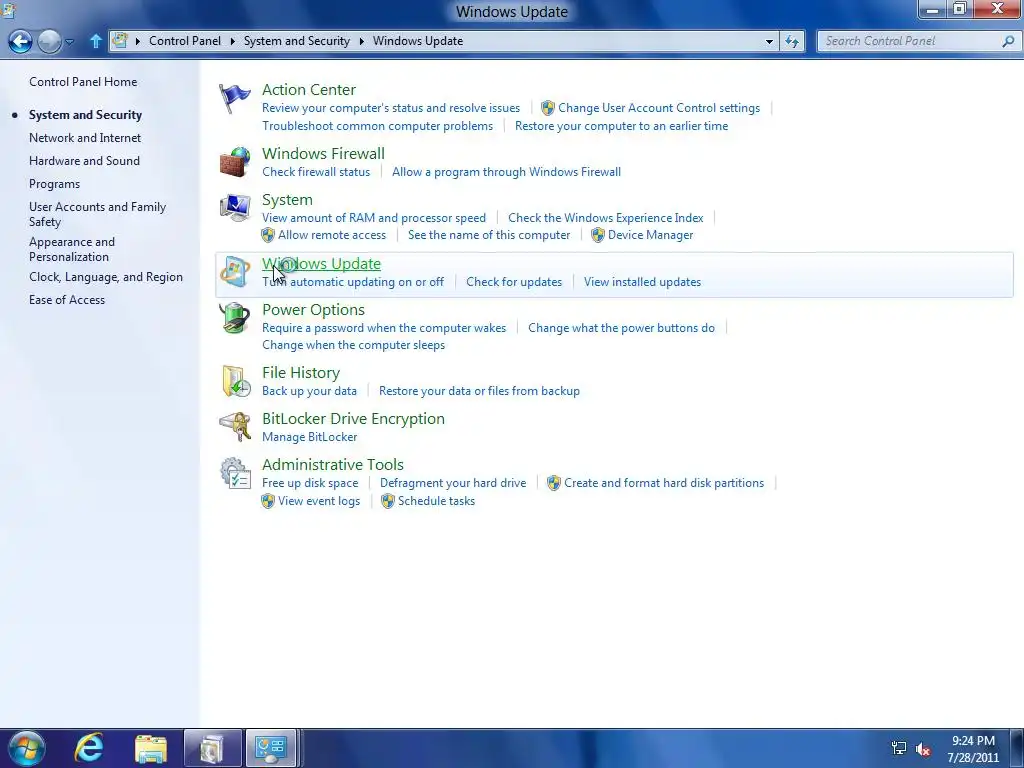Open Windows Firewall heading
This screenshot has width=1024, height=768.
(x=323, y=153)
